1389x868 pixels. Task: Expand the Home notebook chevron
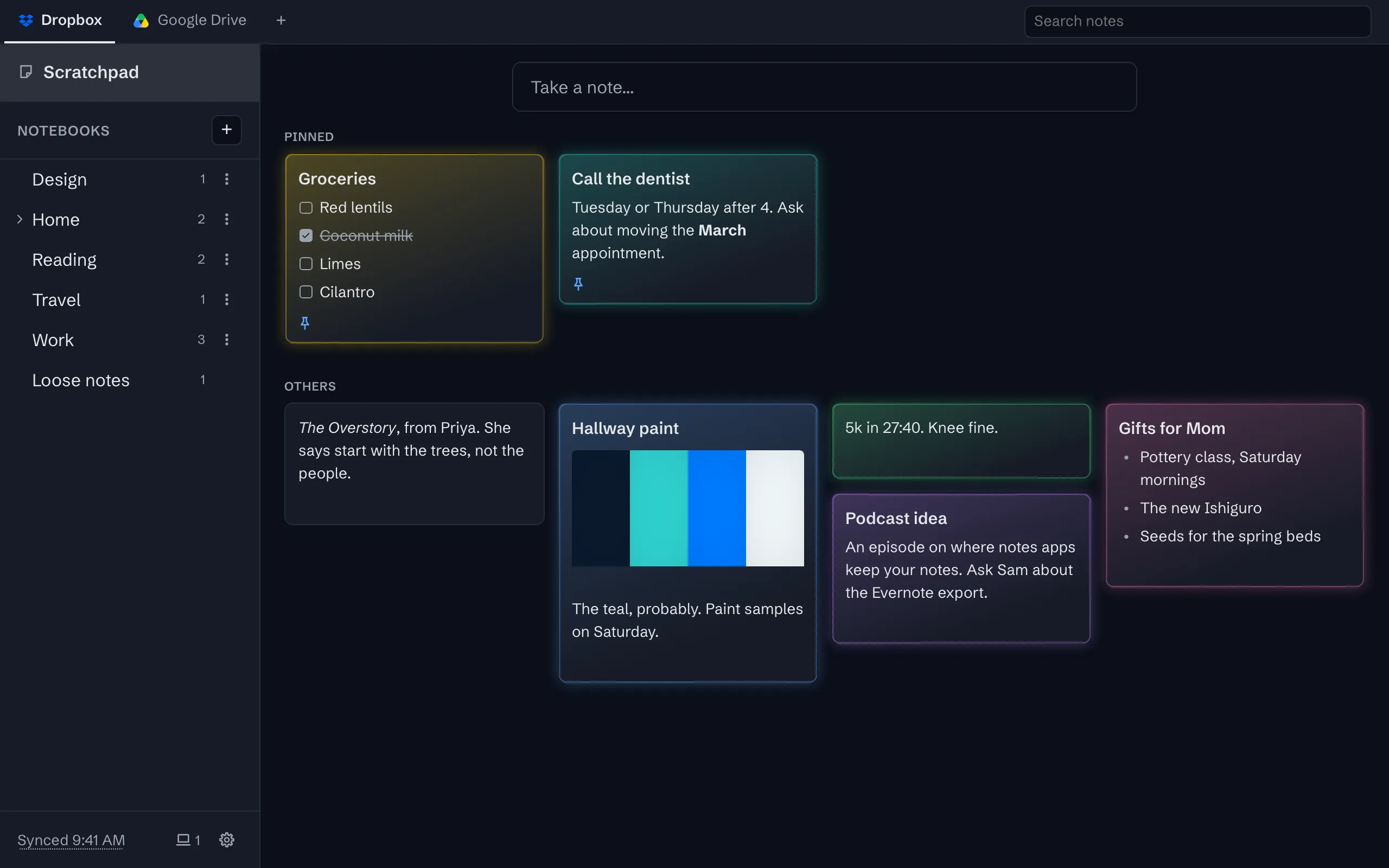pyautogui.click(x=20, y=219)
